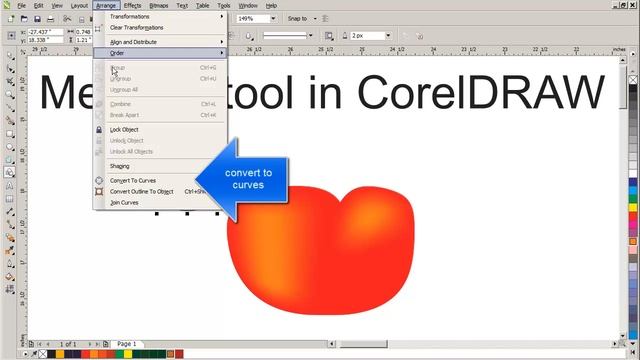Screen dimensions: 640x360
Task: Select the Freehand tool in toolbox
Action: point(10,108)
